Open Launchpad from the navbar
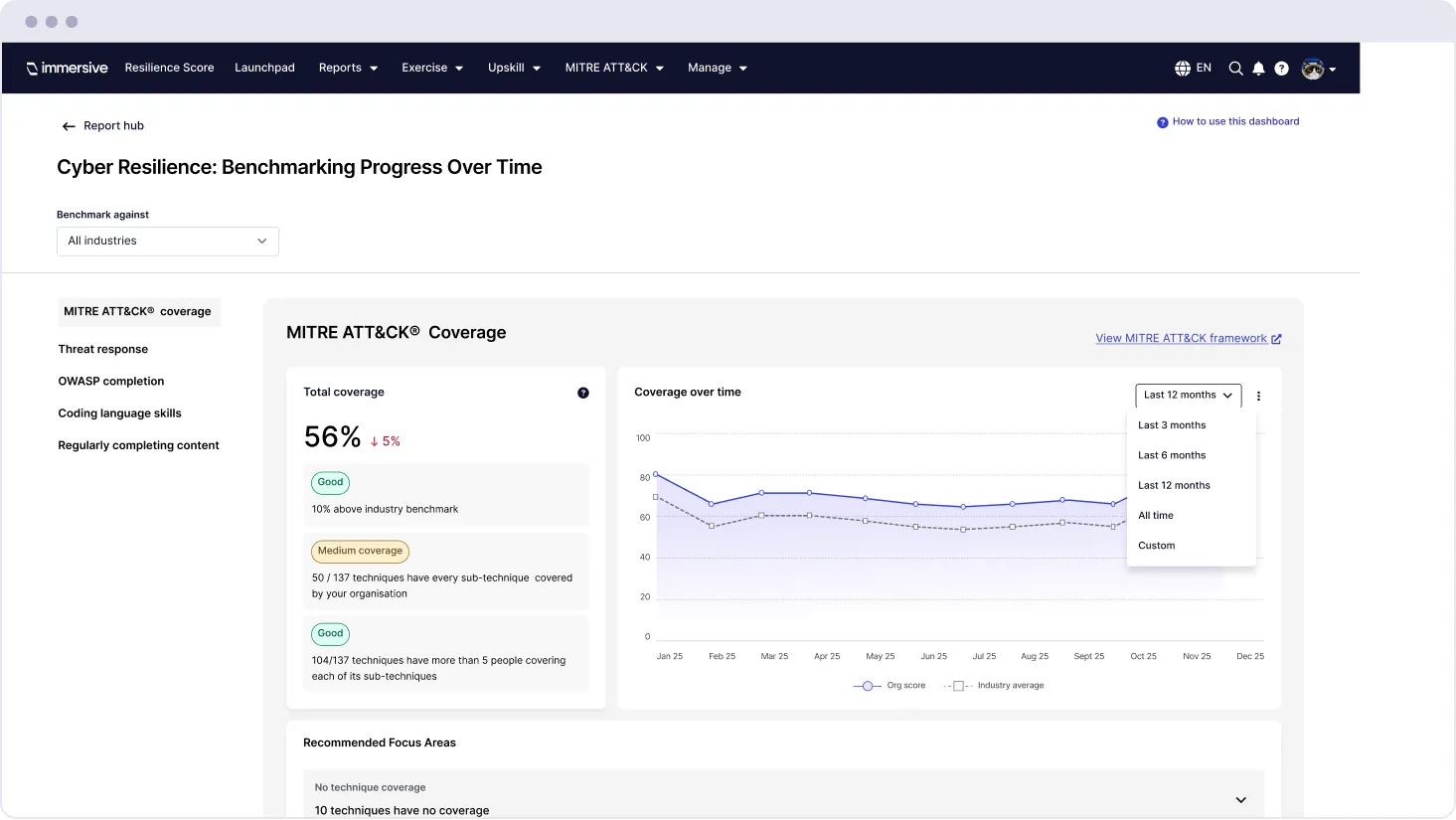 tap(264, 68)
